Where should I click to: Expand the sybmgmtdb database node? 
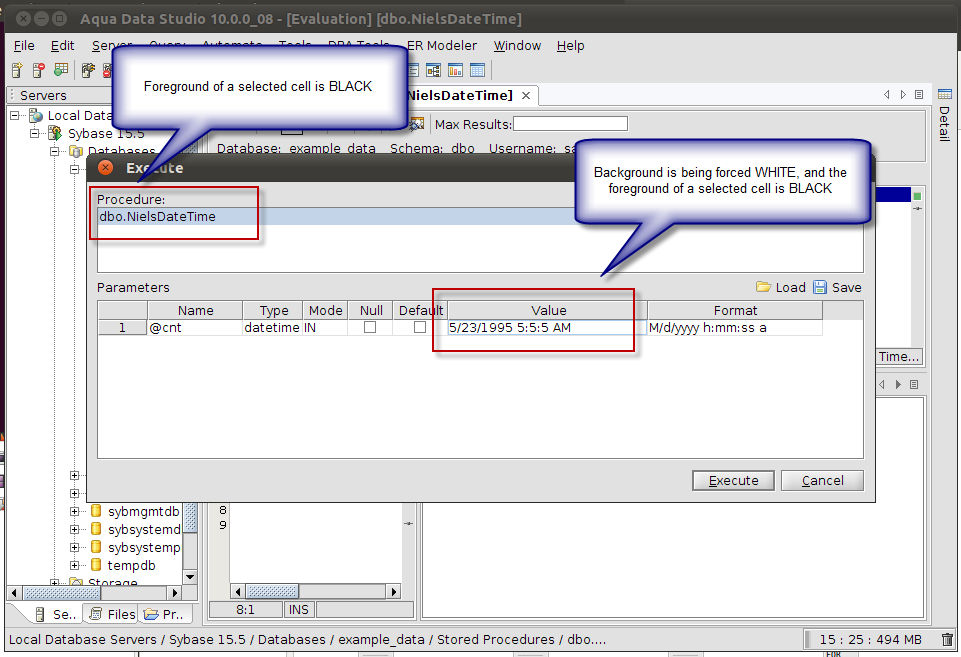click(x=74, y=511)
